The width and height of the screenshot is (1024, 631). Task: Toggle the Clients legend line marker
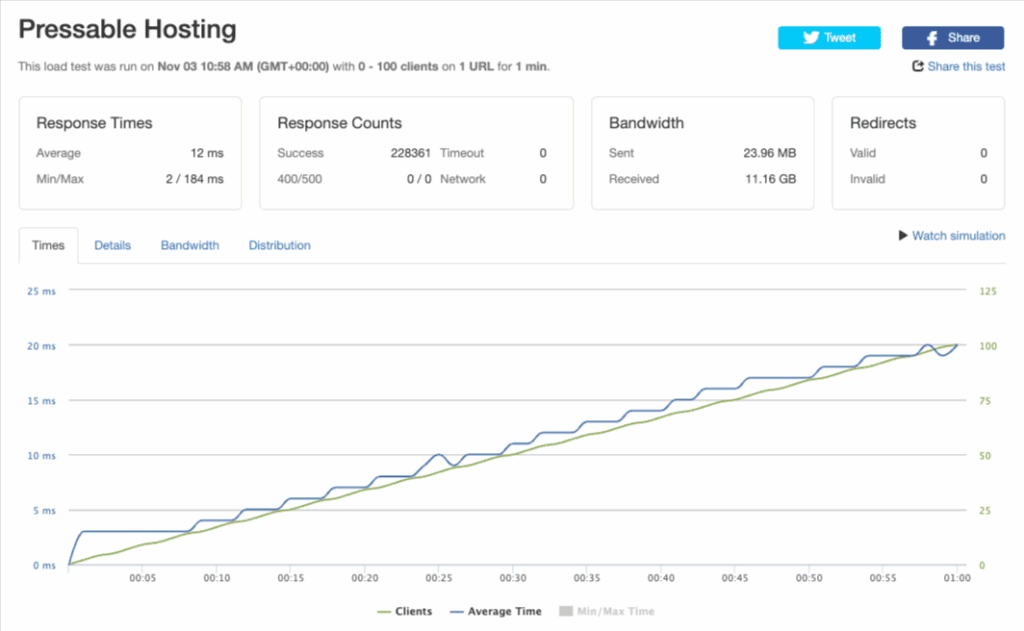(382, 611)
